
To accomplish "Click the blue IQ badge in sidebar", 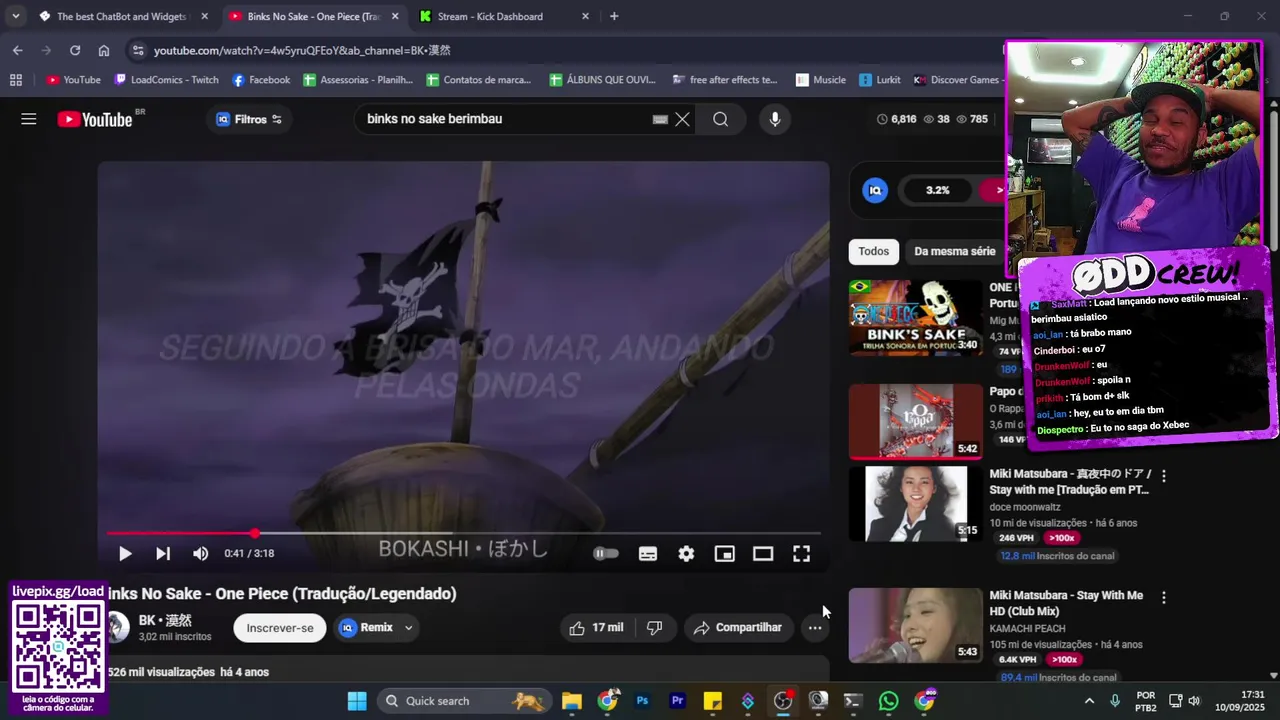I will pyautogui.click(x=875, y=190).
